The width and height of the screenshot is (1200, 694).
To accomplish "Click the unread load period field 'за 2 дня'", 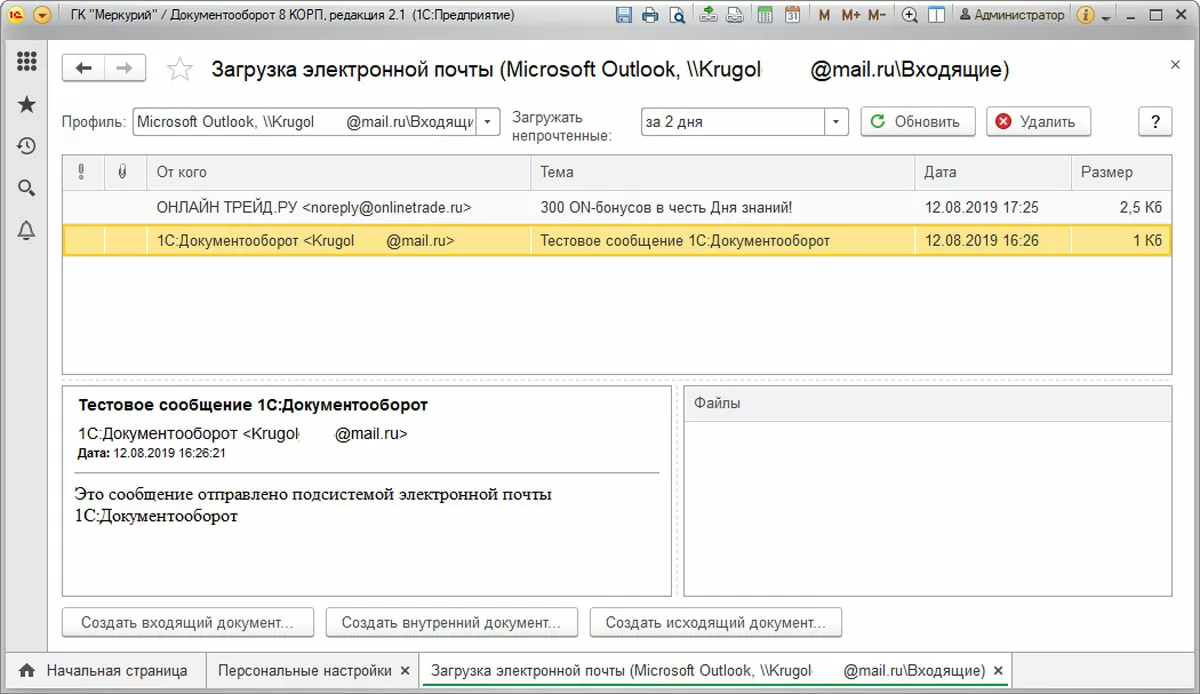I will click(733, 122).
